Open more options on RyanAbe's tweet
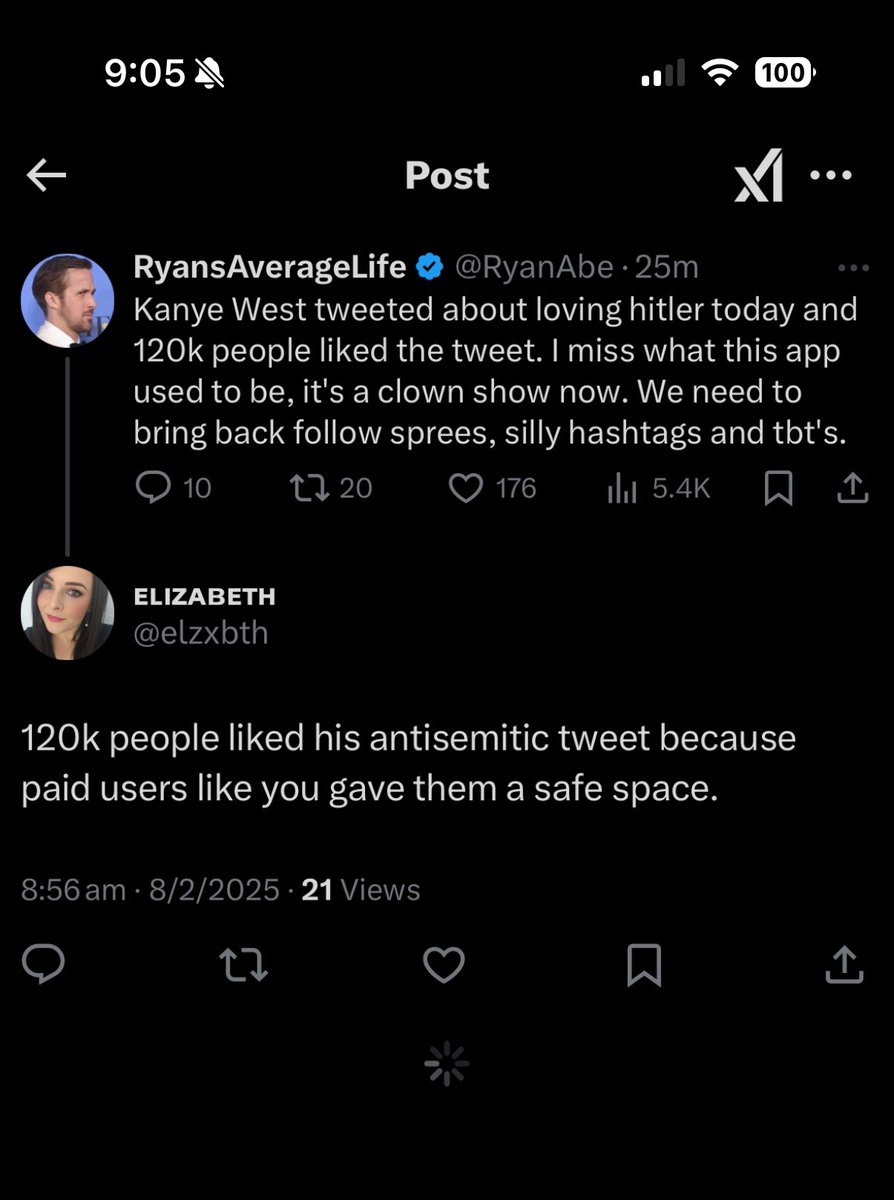 [853, 268]
